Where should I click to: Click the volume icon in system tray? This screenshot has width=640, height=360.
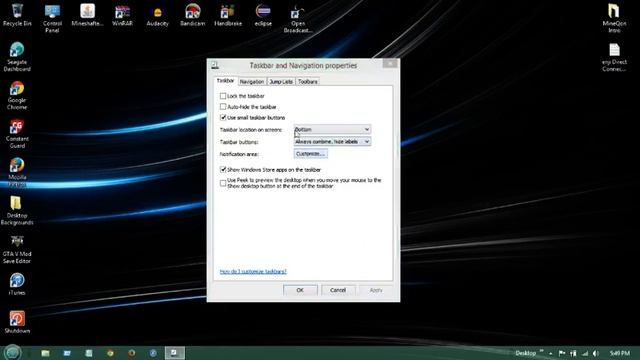[596, 353]
